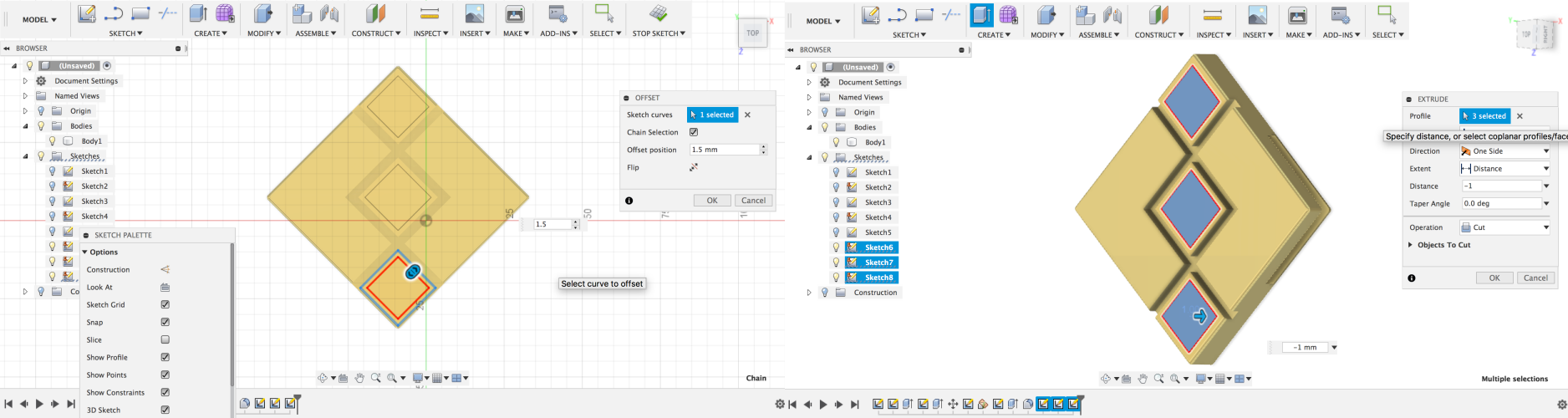This screenshot has height=418, width=1568.
Task: Click OK in Extrude dialog
Action: point(1494,278)
